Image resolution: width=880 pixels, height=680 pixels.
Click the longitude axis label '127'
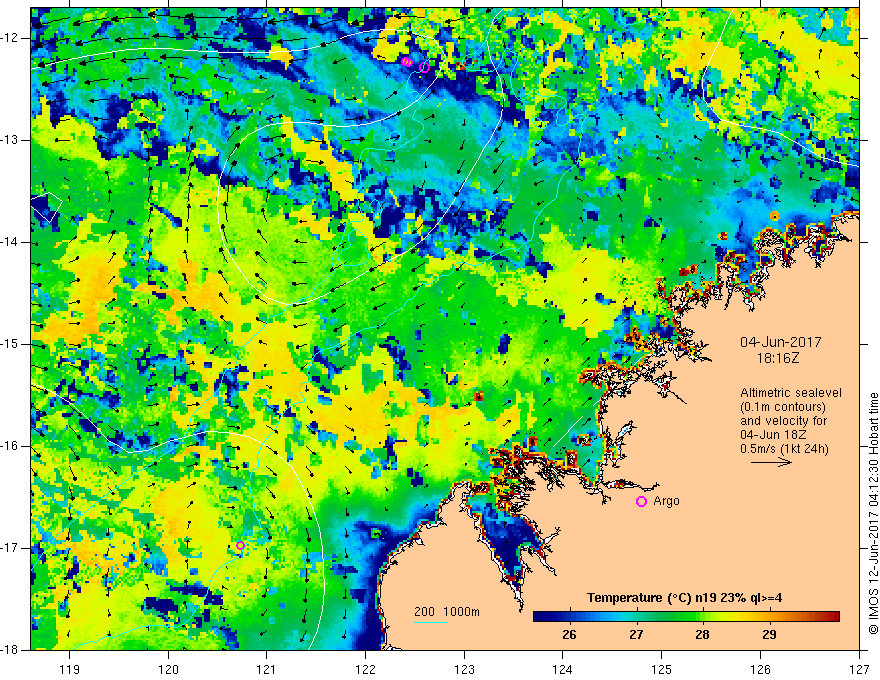tap(859, 669)
